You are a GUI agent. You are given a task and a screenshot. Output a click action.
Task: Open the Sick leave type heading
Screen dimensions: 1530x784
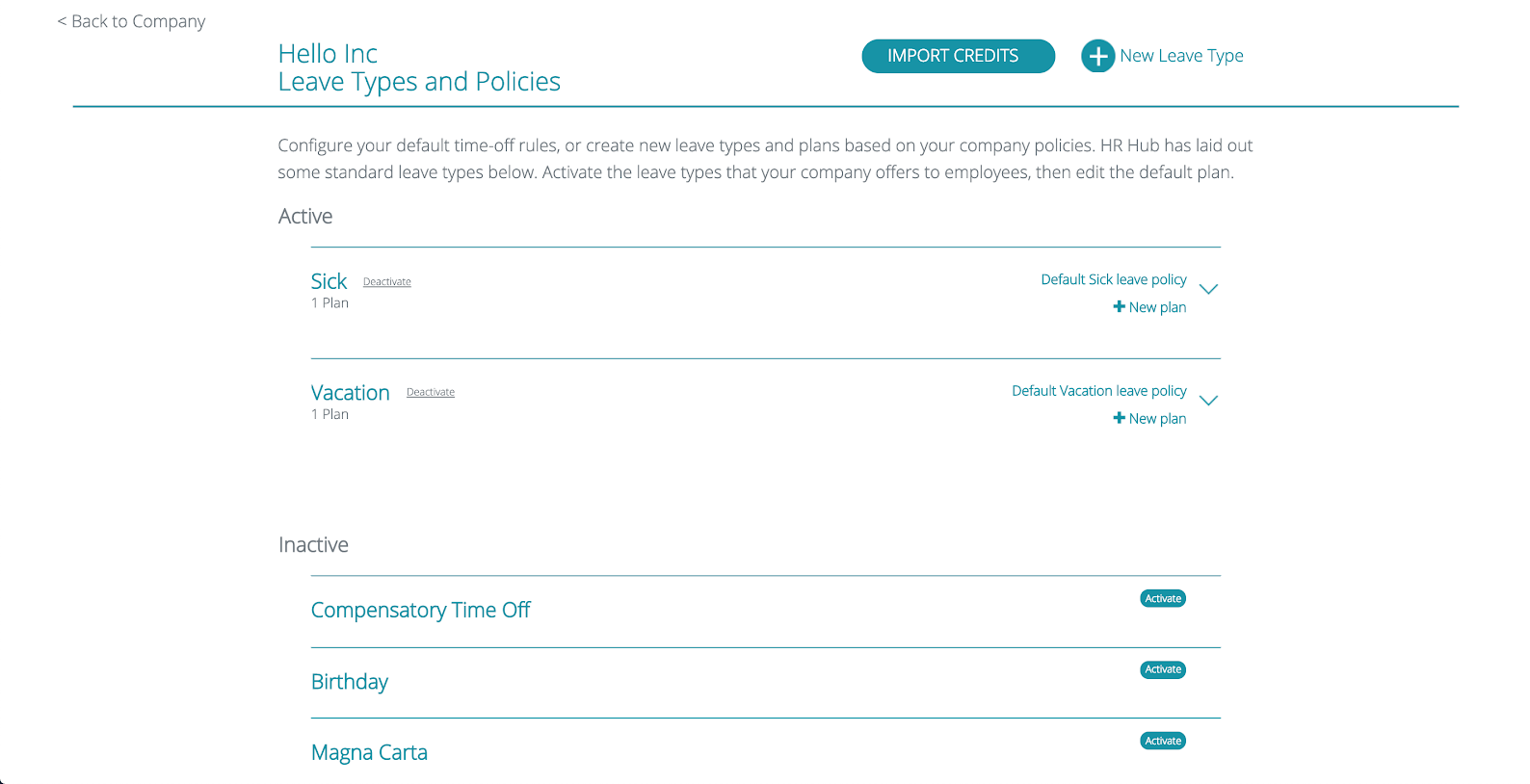point(329,281)
